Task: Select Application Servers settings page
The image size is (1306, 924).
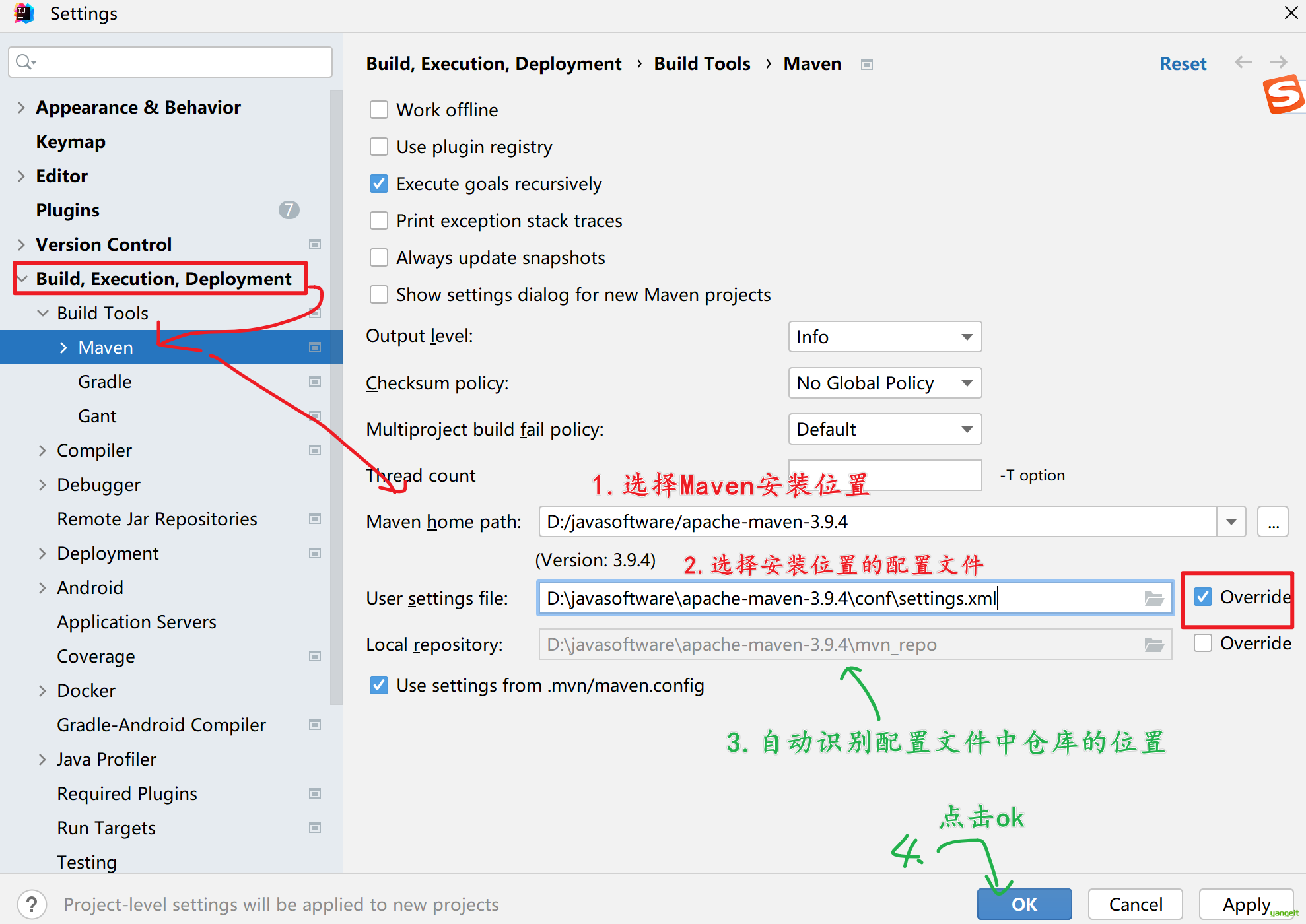Action: [x=137, y=622]
